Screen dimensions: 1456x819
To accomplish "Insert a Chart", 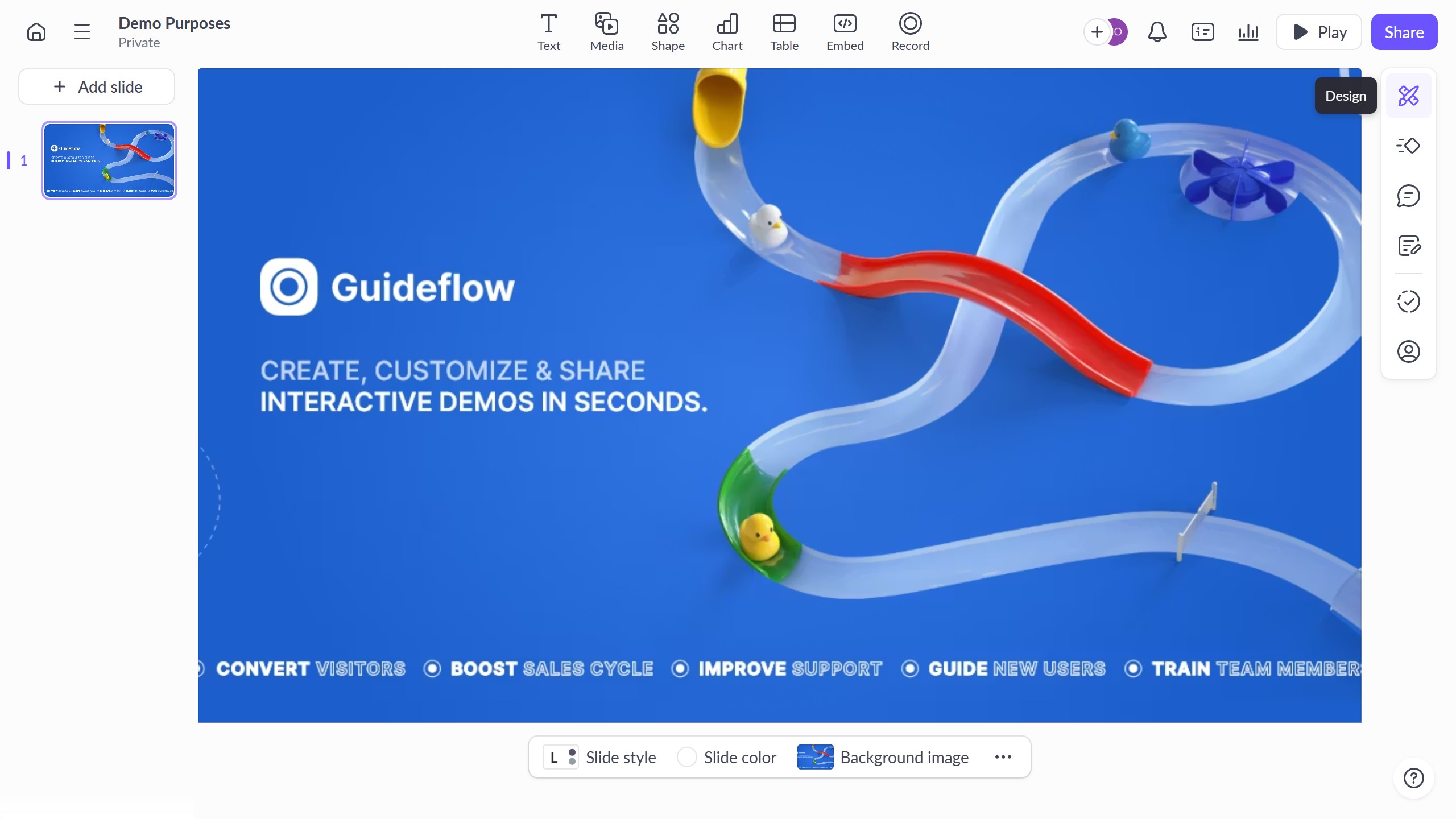I will tap(727, 32).
